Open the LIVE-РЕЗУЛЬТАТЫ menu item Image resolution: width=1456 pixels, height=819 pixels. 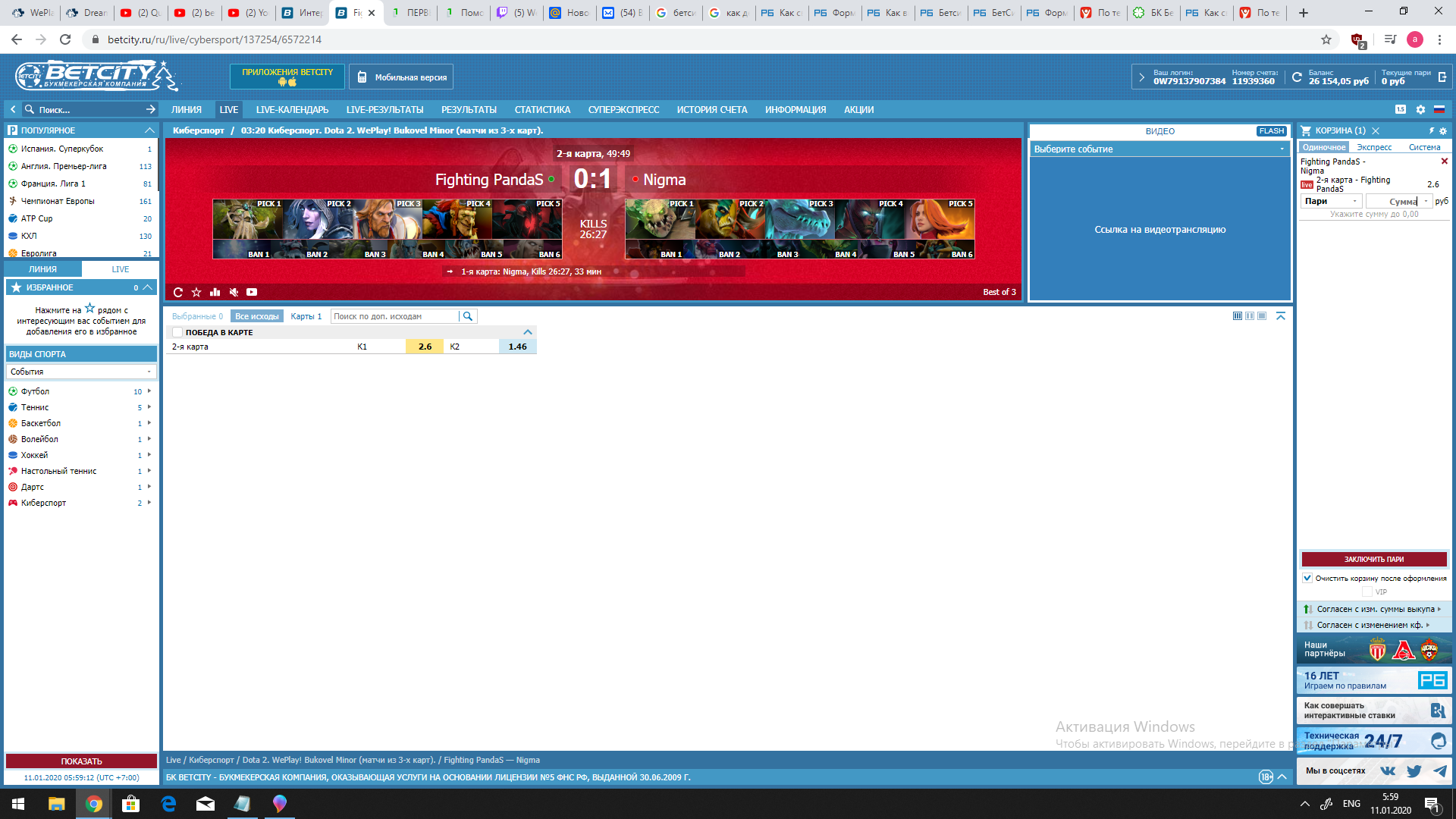384,109
